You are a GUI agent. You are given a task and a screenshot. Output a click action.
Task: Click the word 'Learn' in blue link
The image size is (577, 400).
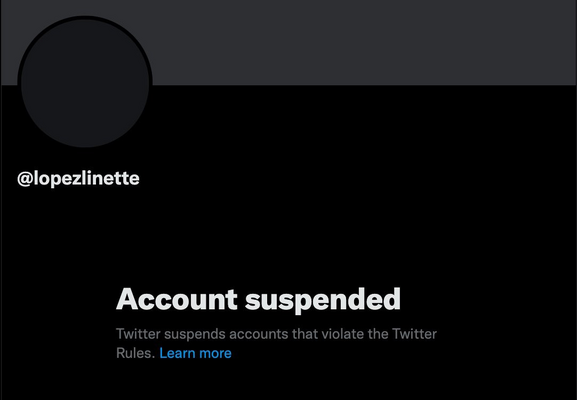pos(177,353)
